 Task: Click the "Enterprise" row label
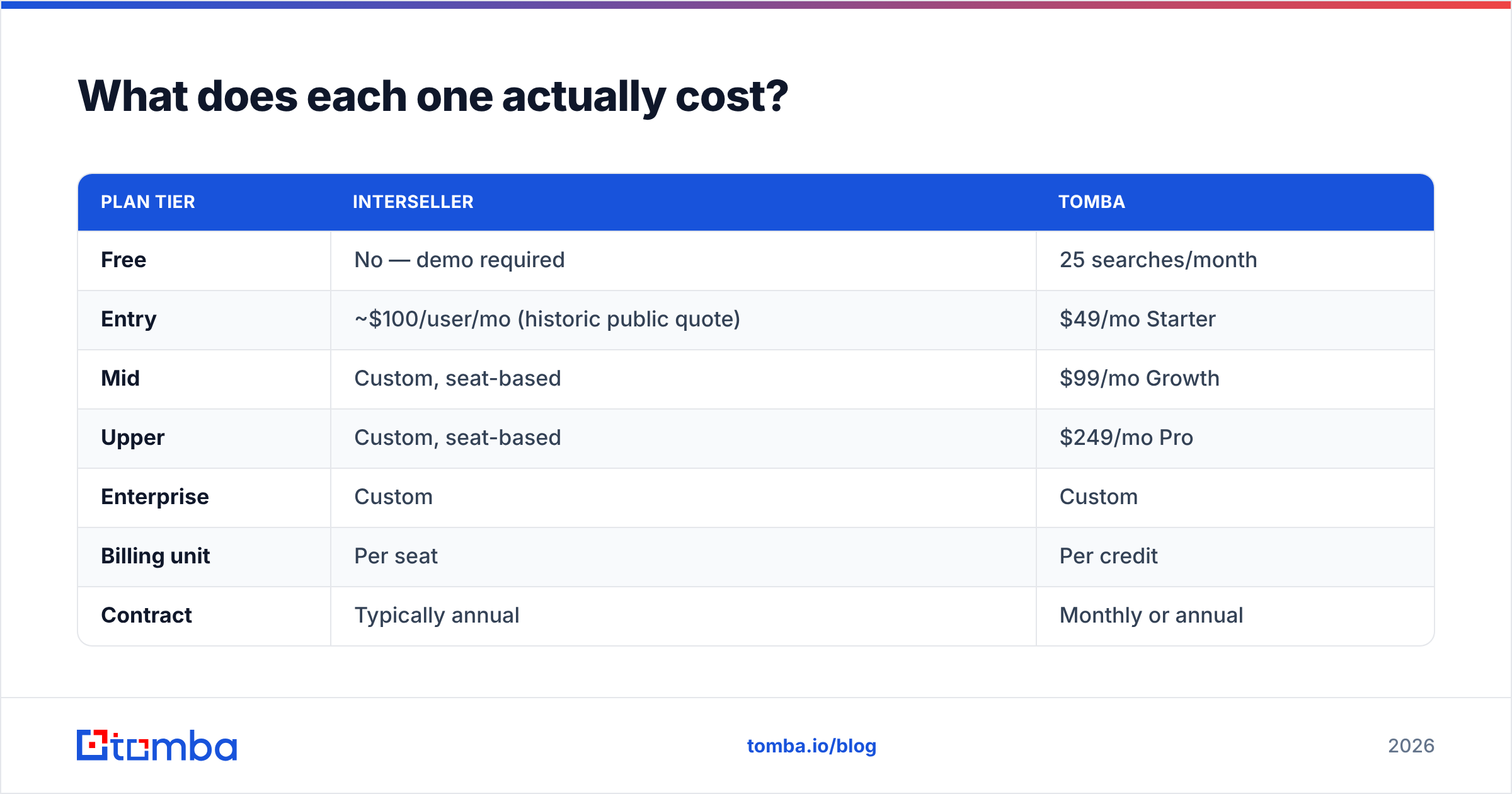pos(154,497)
